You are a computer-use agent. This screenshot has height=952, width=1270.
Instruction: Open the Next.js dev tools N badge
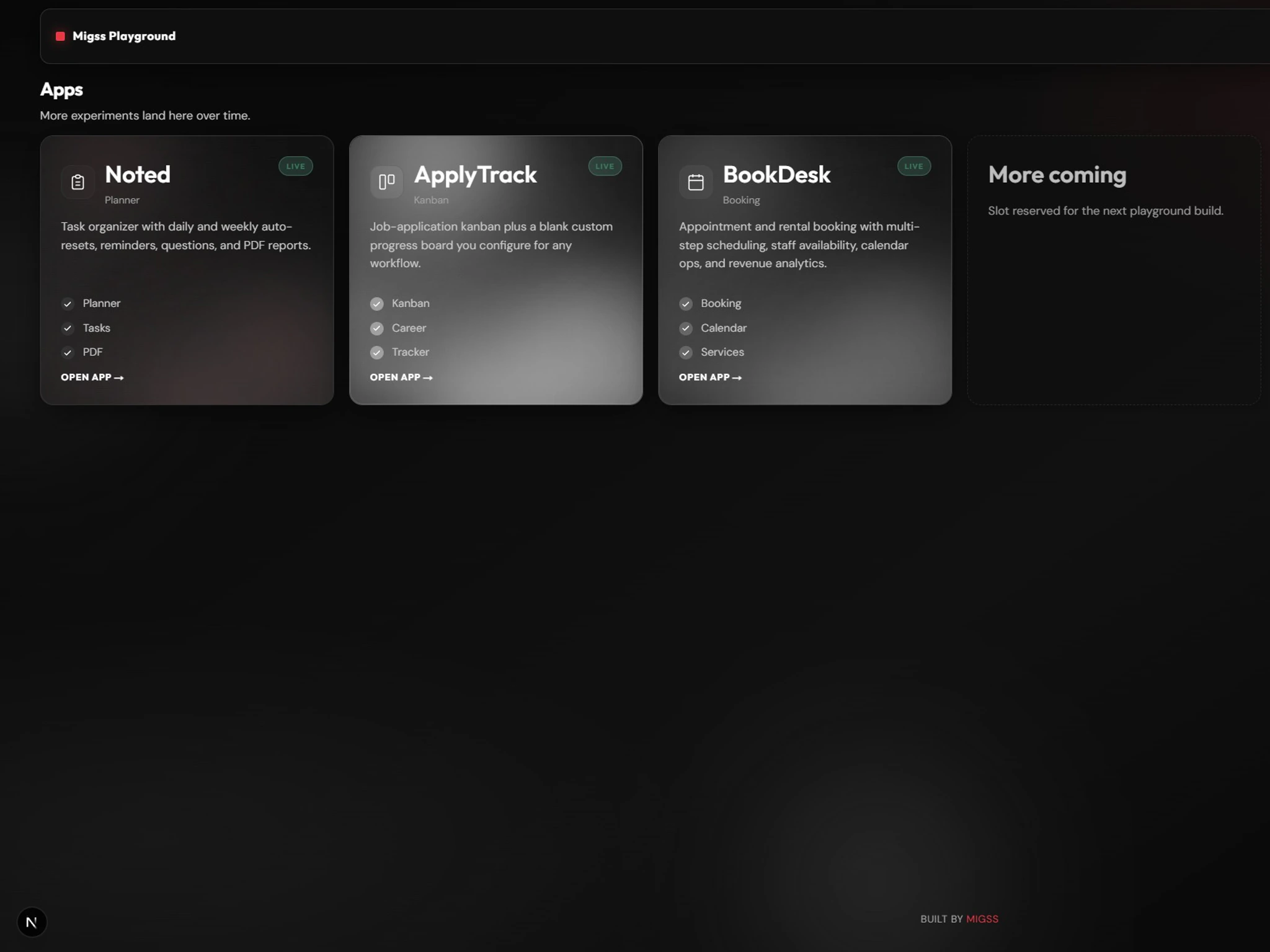pyautogui.click(x=32, y=922)
